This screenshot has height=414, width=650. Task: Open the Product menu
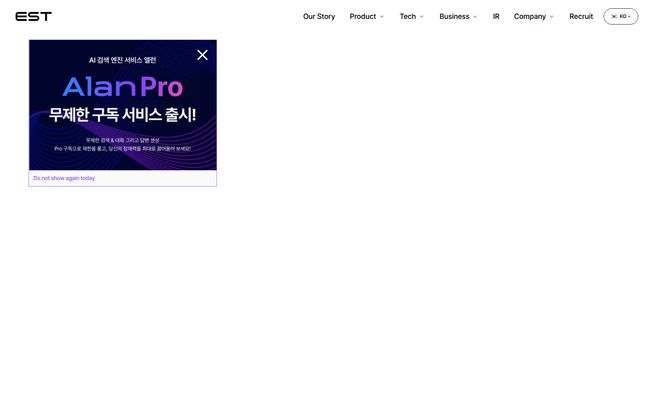(362, 17)
